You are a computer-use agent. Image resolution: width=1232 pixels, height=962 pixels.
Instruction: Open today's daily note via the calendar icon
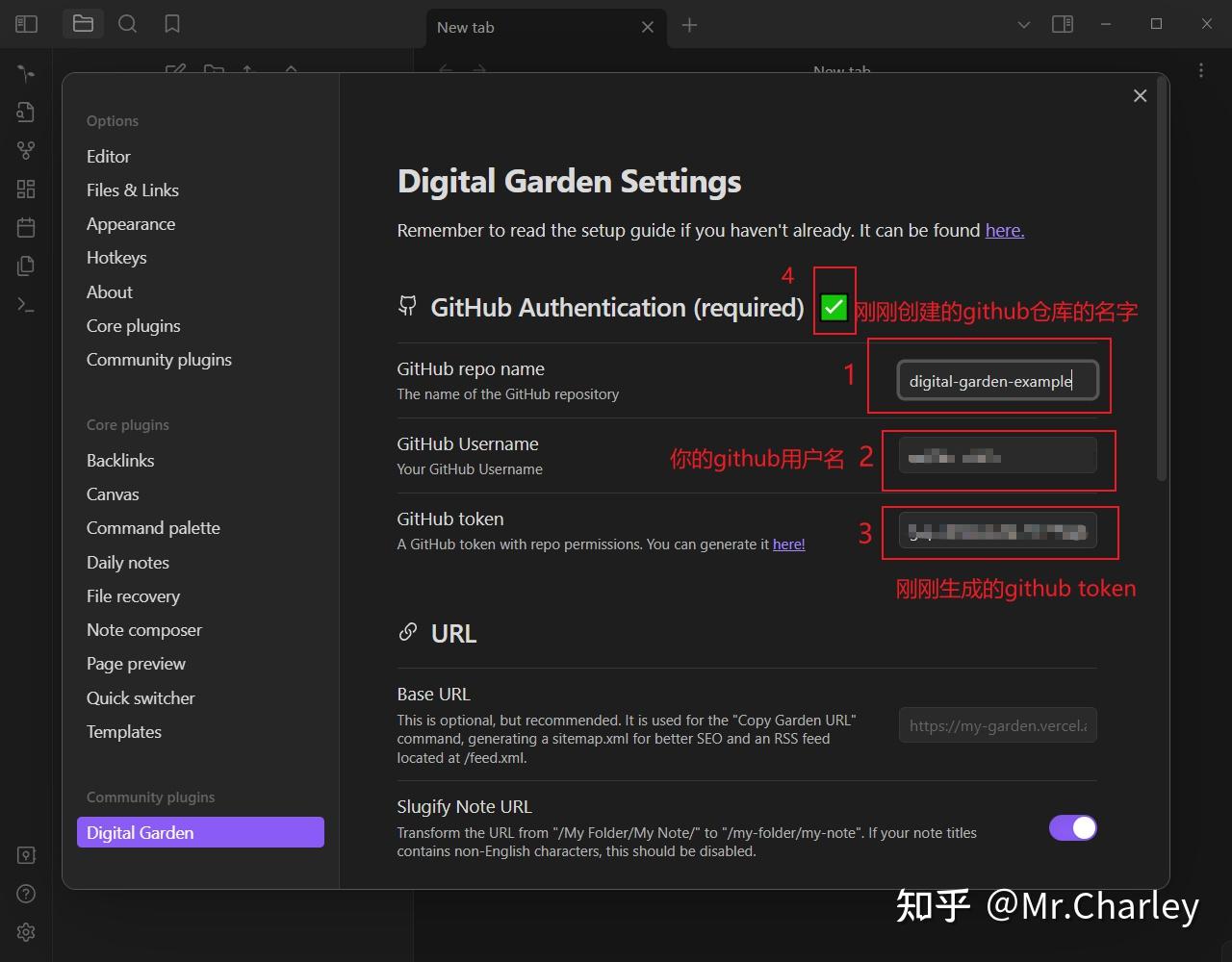click(x=26, y=227)
